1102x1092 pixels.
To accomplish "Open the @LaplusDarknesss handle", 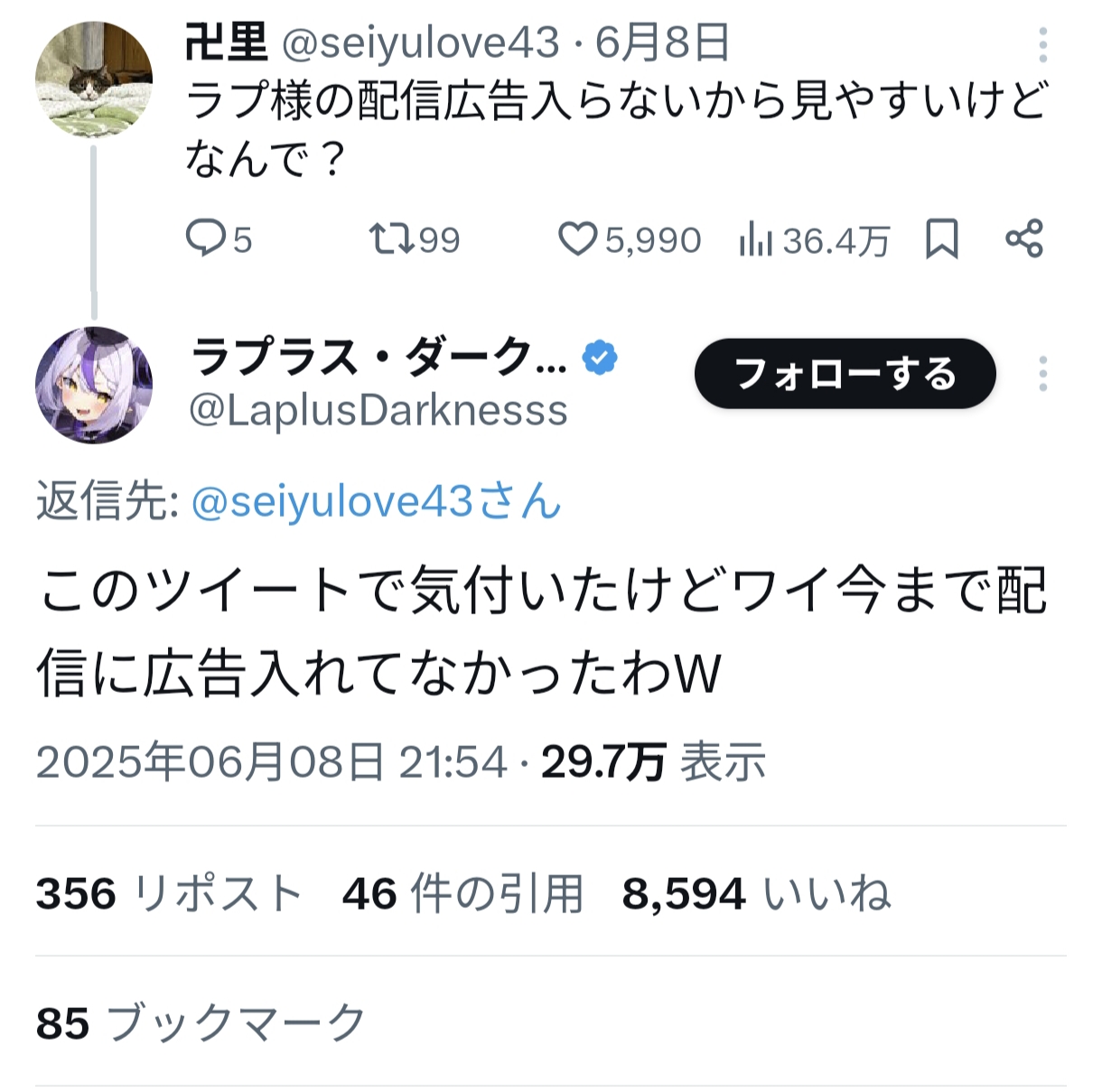I will pos(378,410).
